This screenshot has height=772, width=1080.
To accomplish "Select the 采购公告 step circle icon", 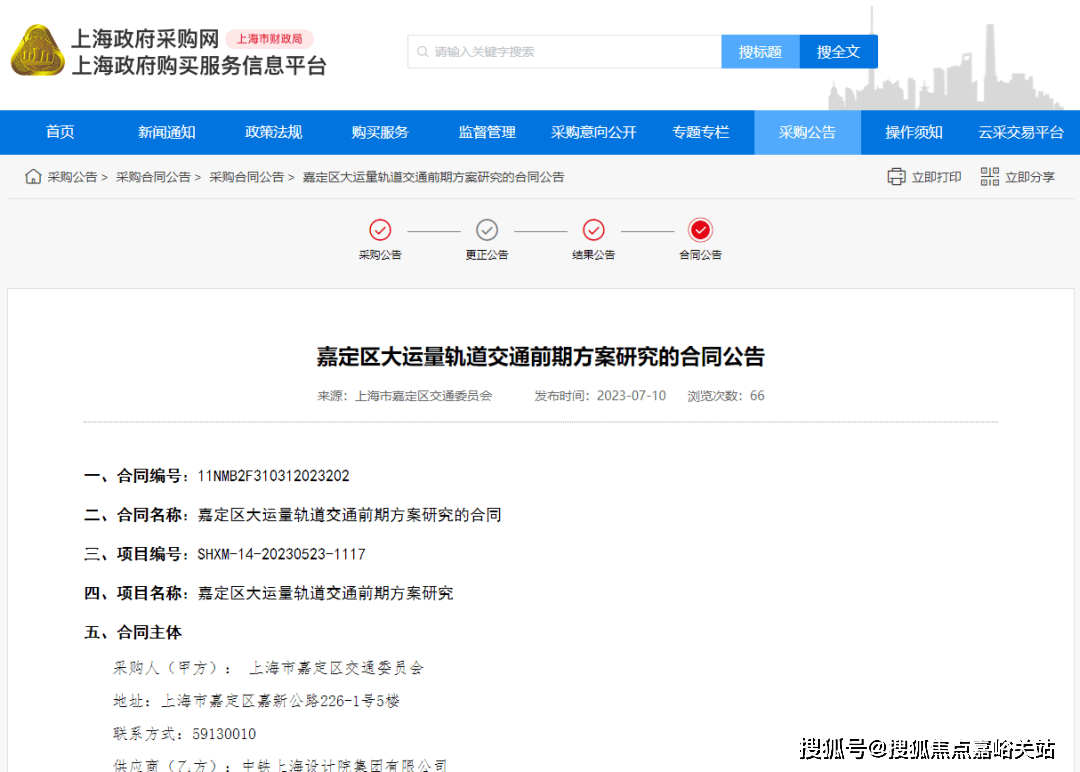I will click(380, 230).
